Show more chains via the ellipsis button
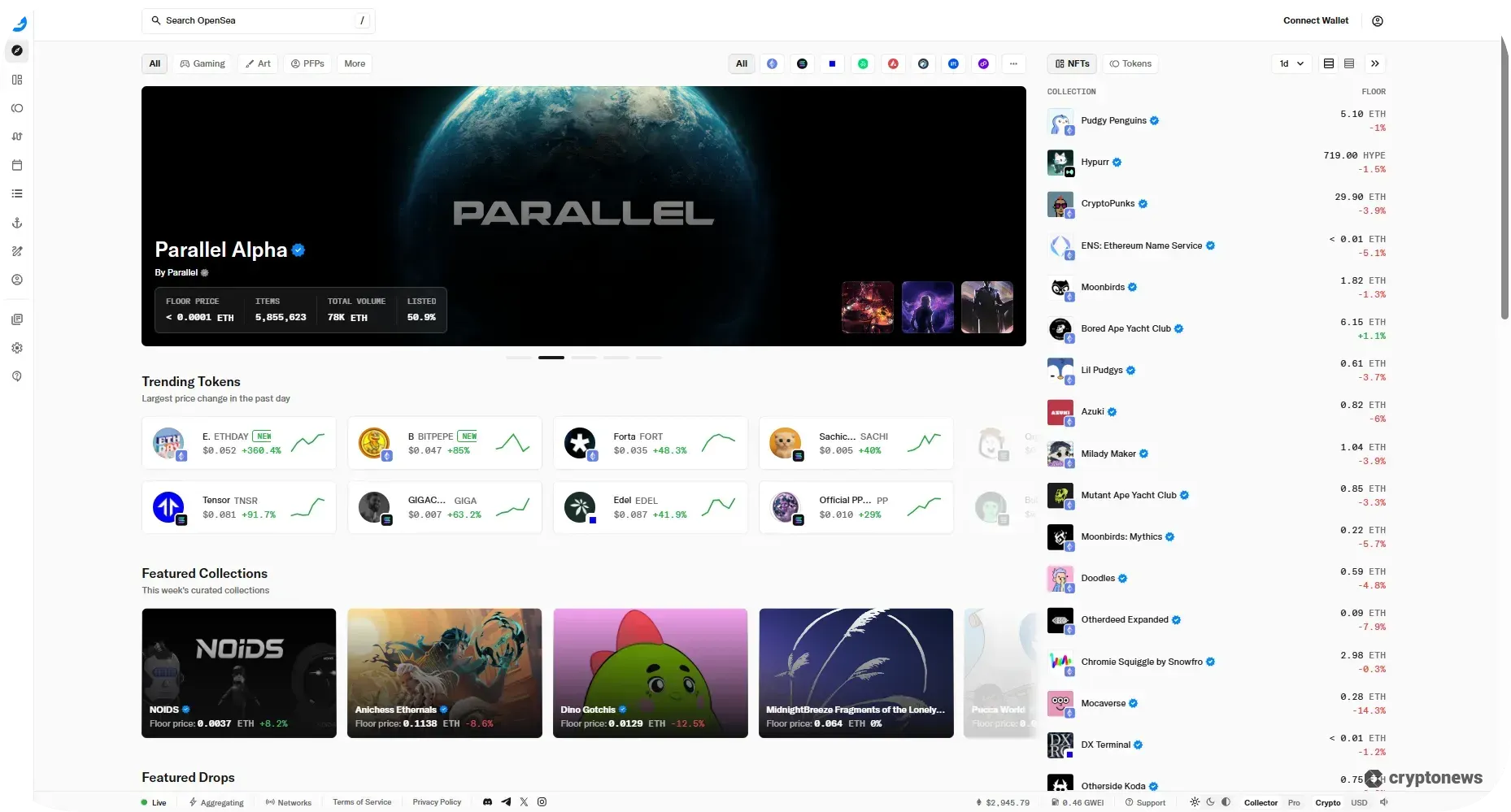Viewport: 1511px width, 812px height. [1013, 63]
